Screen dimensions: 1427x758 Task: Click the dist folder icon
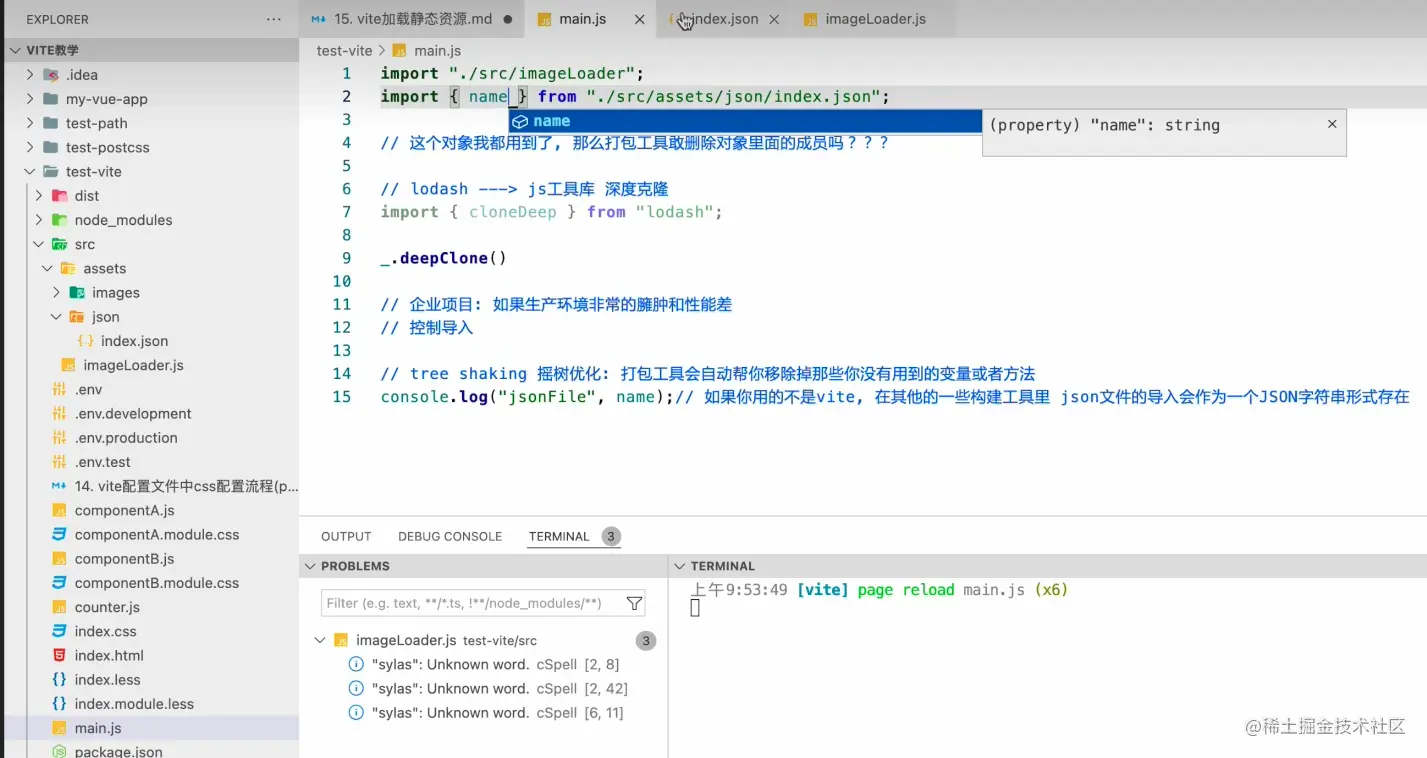tap(58, 196)
